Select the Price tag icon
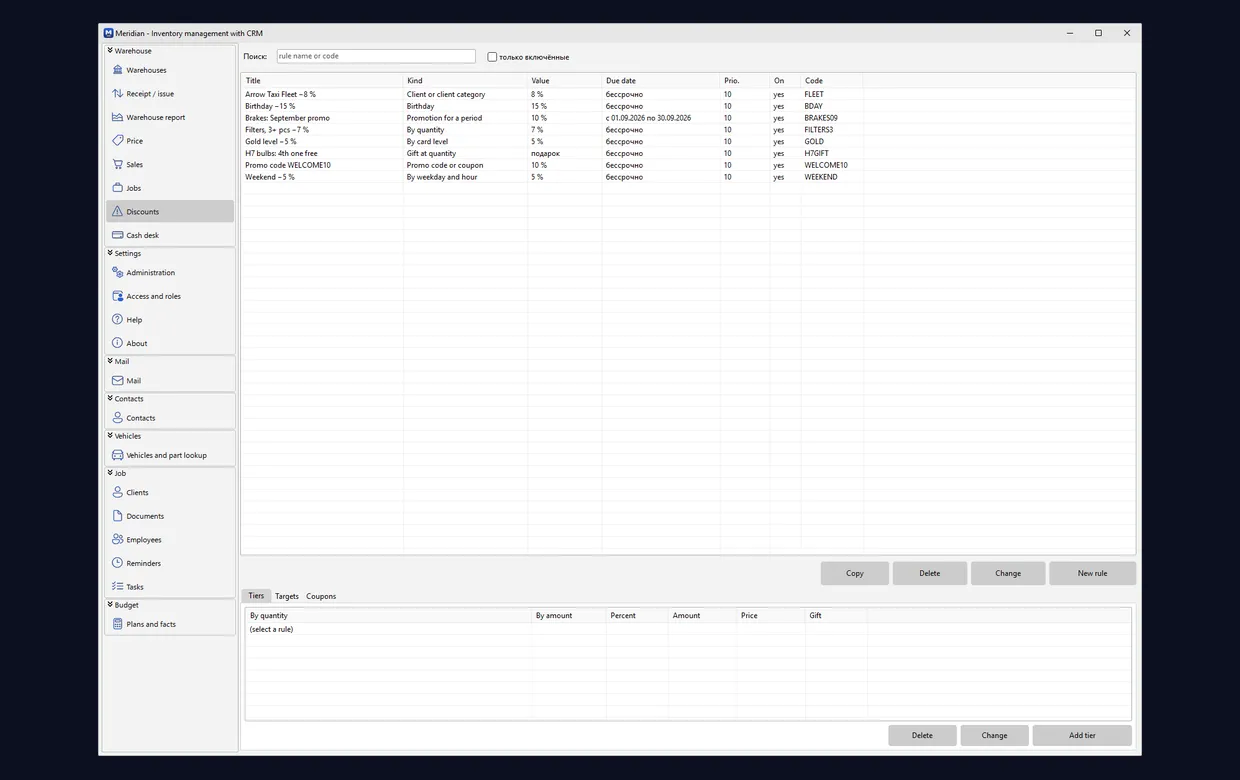This screenshot has height=780, width=1240. pos(117,141)
